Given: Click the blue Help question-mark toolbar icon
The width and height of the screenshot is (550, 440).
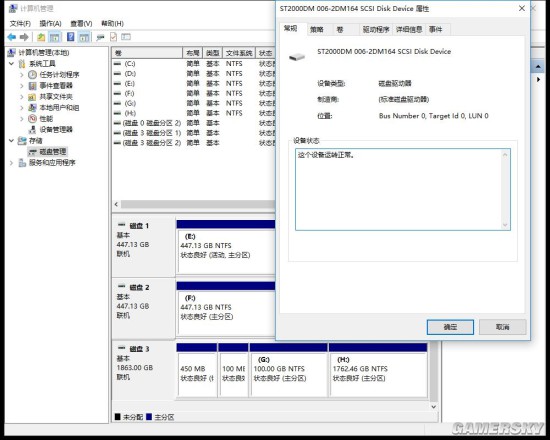Looking at the screenshot, I should (71, 36).
